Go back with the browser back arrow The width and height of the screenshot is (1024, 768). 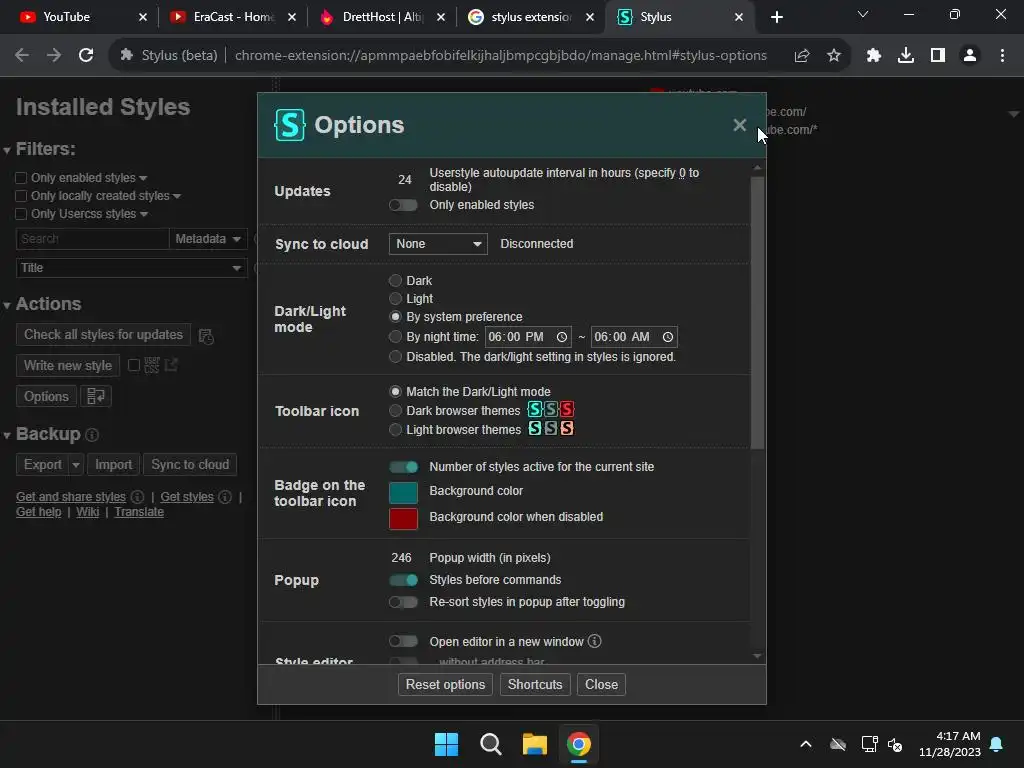[x=22, y=56]
